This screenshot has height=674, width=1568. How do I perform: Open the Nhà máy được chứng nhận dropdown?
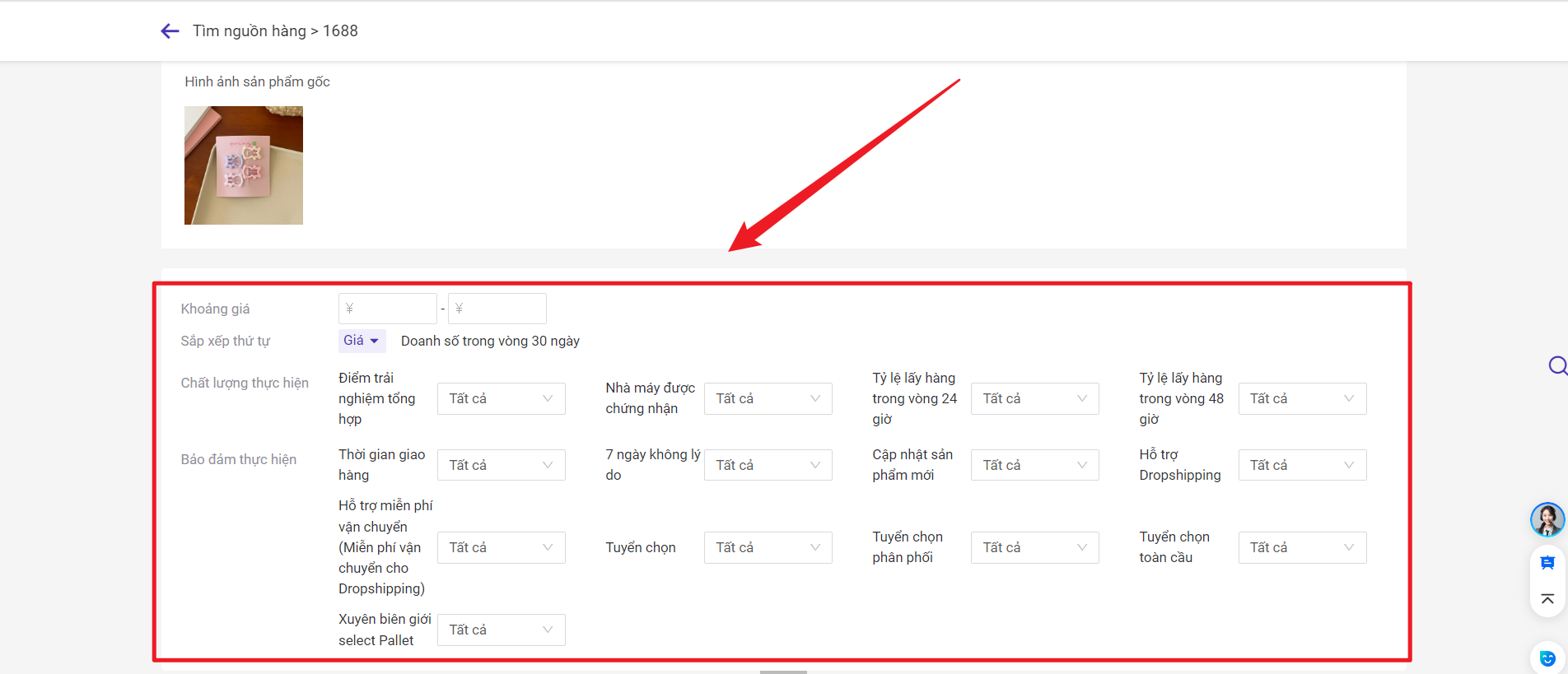[768, 398]
